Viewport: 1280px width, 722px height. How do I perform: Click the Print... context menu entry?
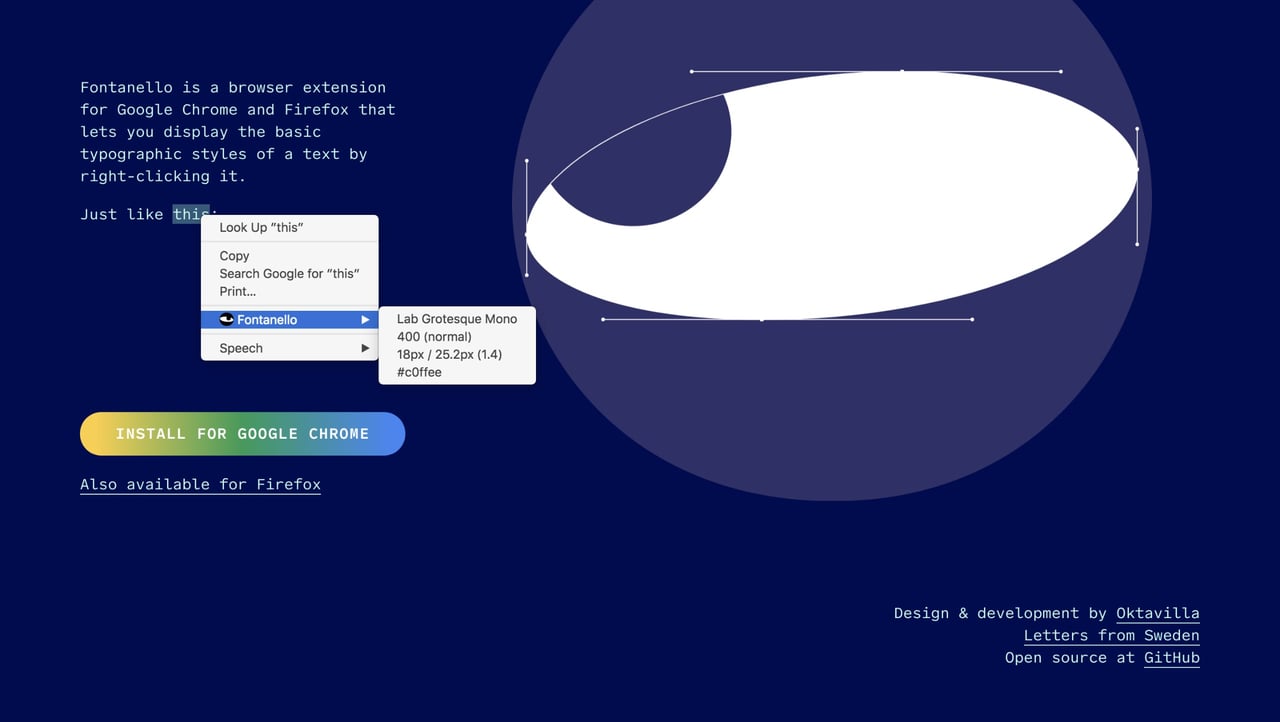point(239,291)
